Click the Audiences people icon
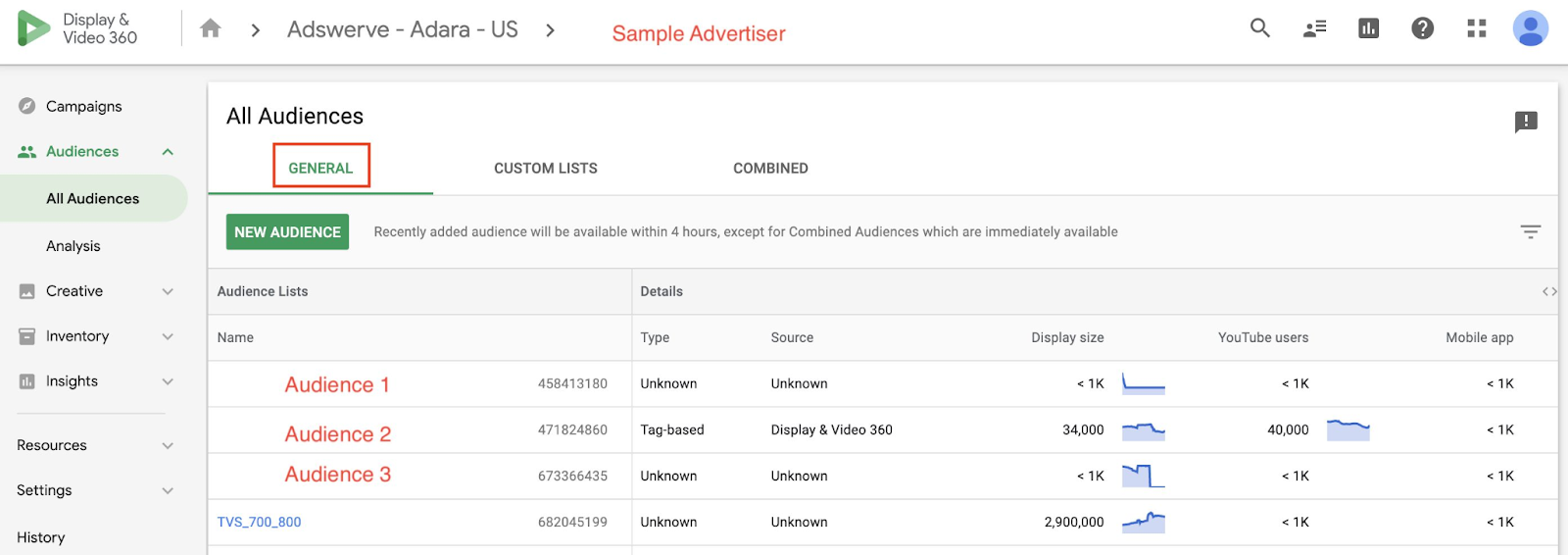This screenshot has width=1568, height=555. [27, 152]
